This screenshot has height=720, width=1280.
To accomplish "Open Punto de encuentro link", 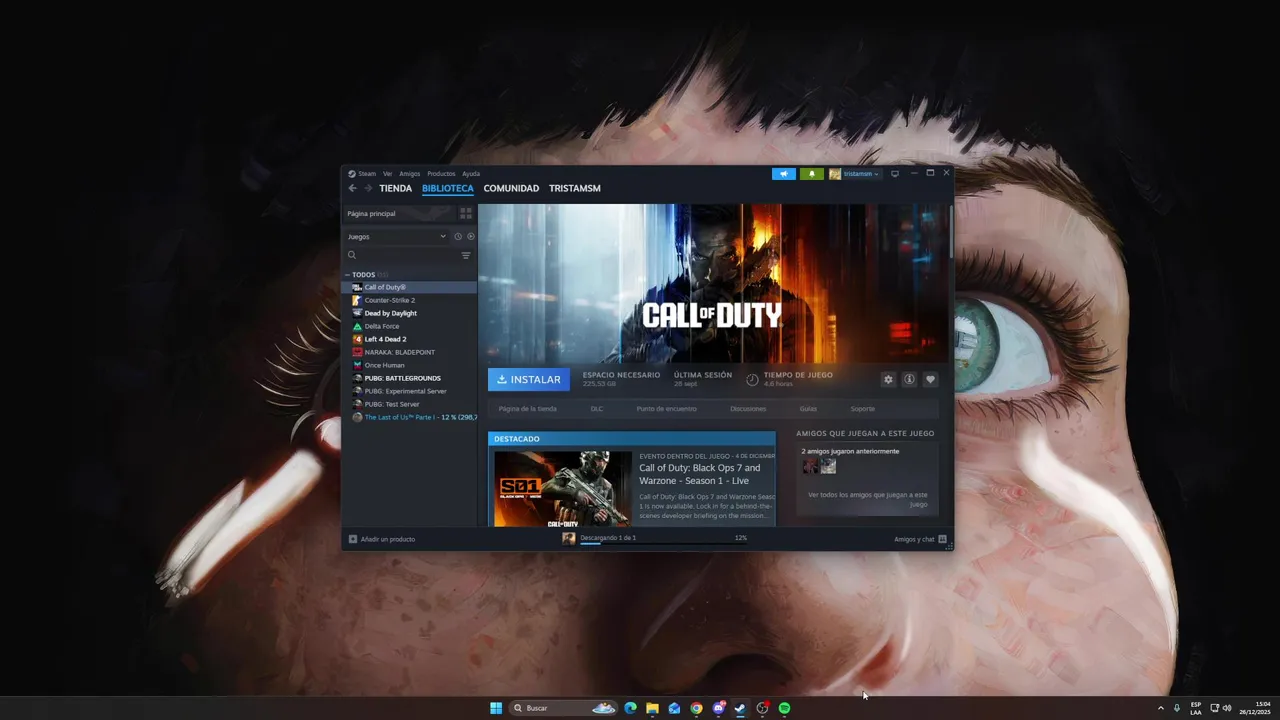I will click(x=667, y=409).
